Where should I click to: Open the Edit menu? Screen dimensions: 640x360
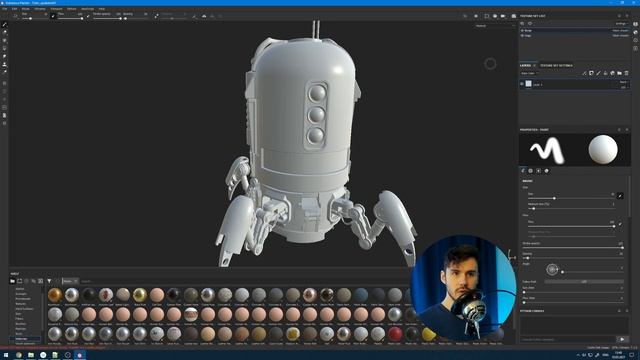14,9
